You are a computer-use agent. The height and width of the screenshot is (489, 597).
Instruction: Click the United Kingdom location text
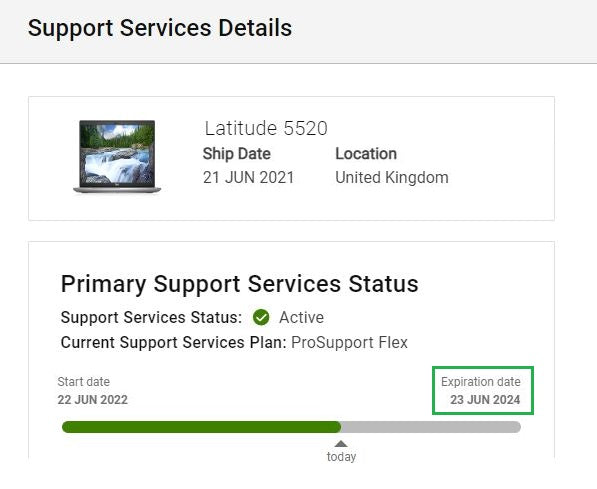coord(392,177)
